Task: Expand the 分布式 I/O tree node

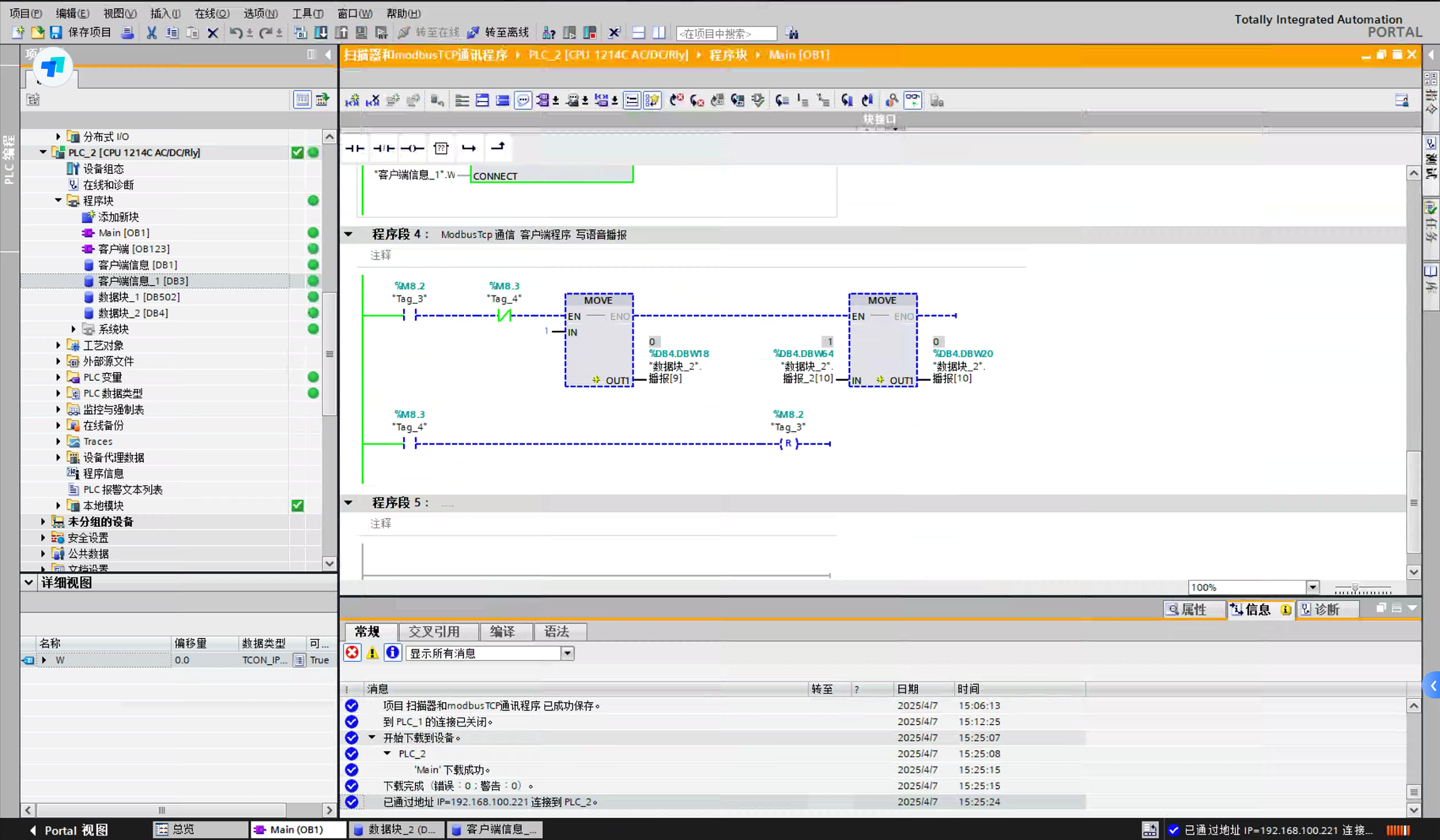Action: point(58,136)
